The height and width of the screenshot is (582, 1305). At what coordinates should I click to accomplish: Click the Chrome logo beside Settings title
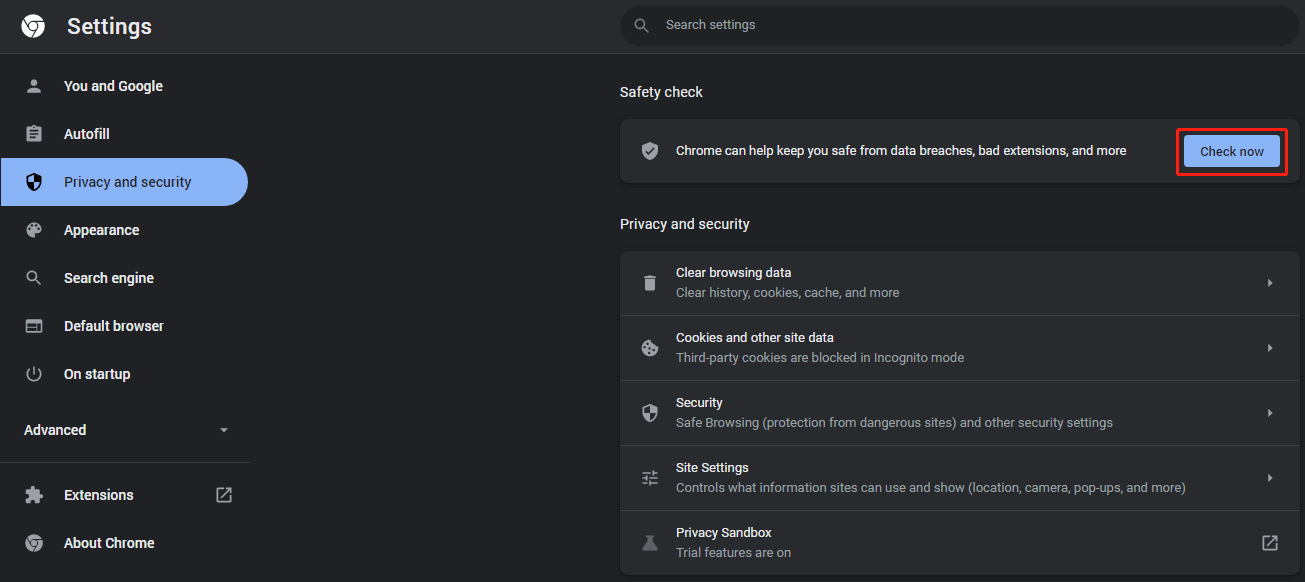(33, 26)
